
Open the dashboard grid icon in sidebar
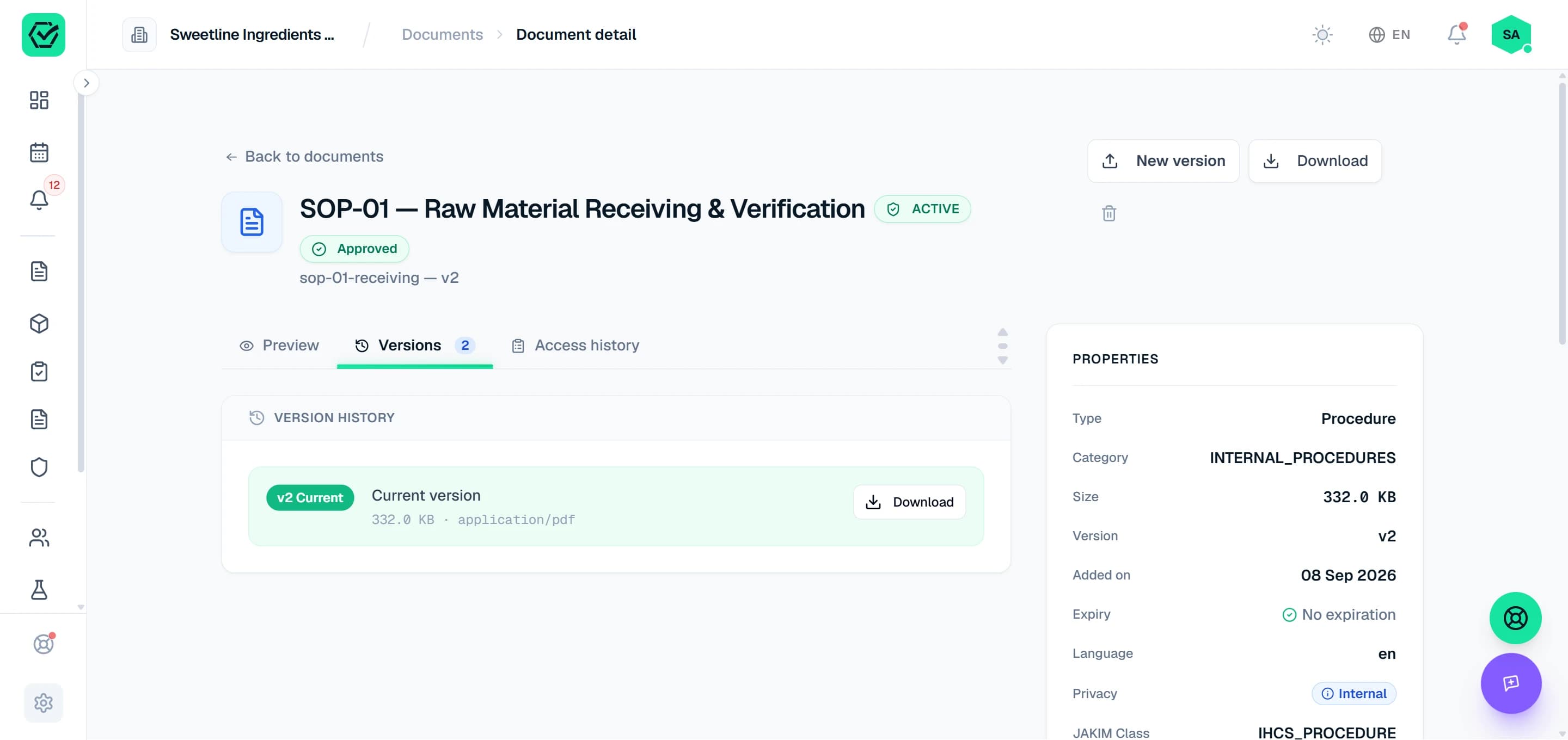[39, 101]
